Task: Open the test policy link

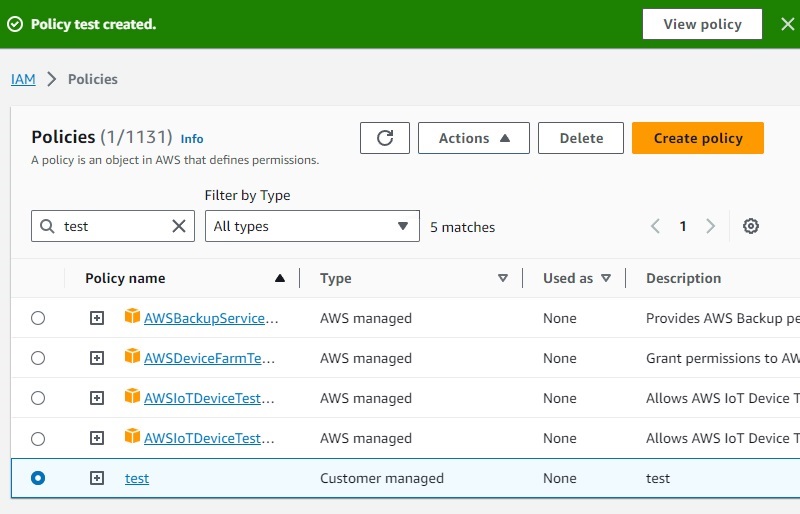Action: click(x=137, y=478)
